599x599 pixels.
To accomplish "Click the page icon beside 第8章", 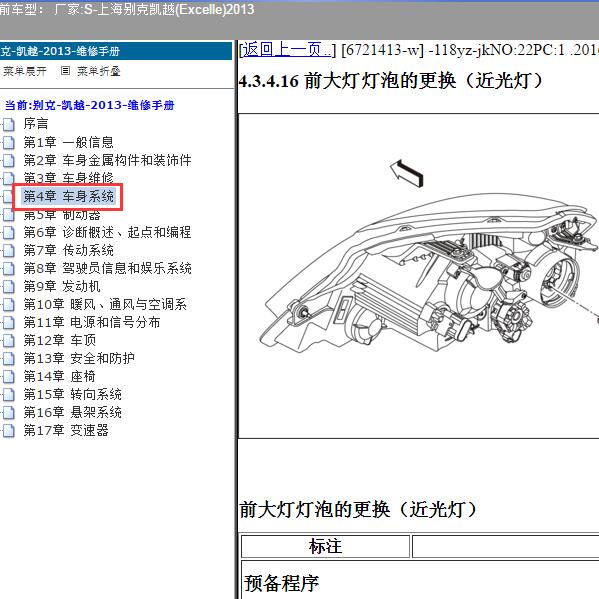I will [x=8, y=269].
